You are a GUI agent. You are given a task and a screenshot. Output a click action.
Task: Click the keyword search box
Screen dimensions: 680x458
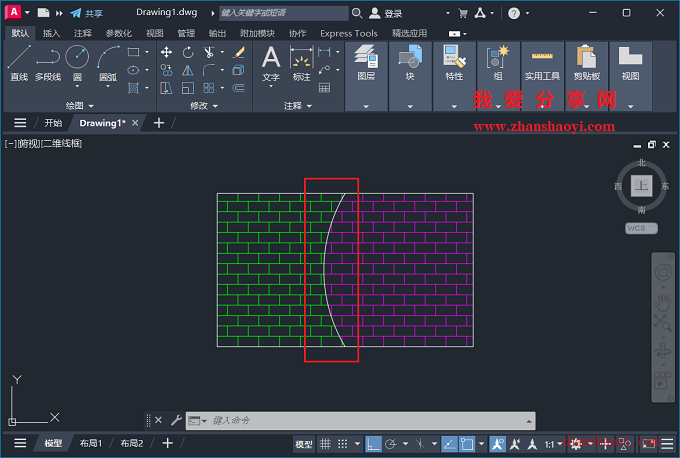point(284,13)
